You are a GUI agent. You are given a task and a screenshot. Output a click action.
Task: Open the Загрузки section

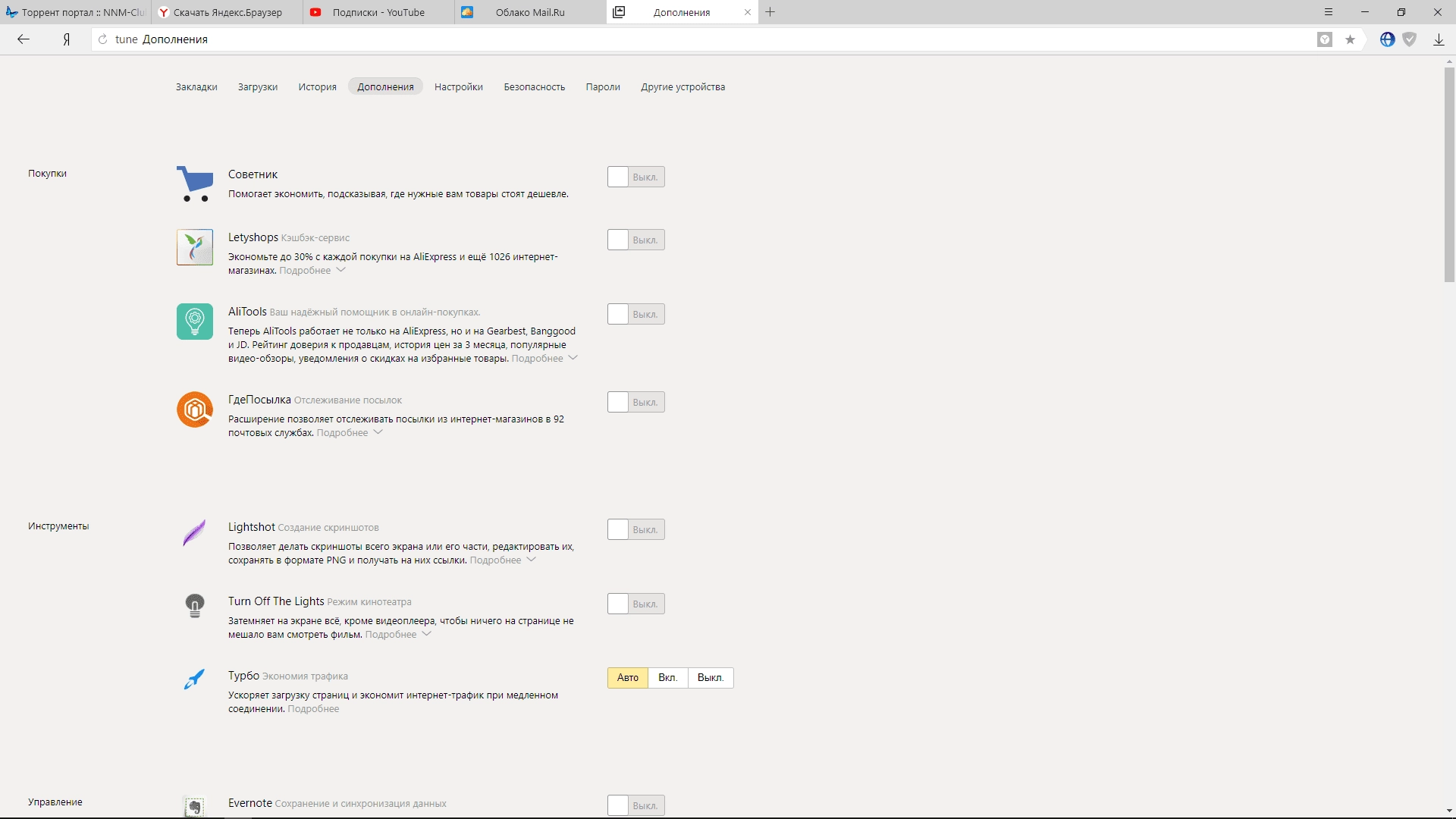[258, 87]
